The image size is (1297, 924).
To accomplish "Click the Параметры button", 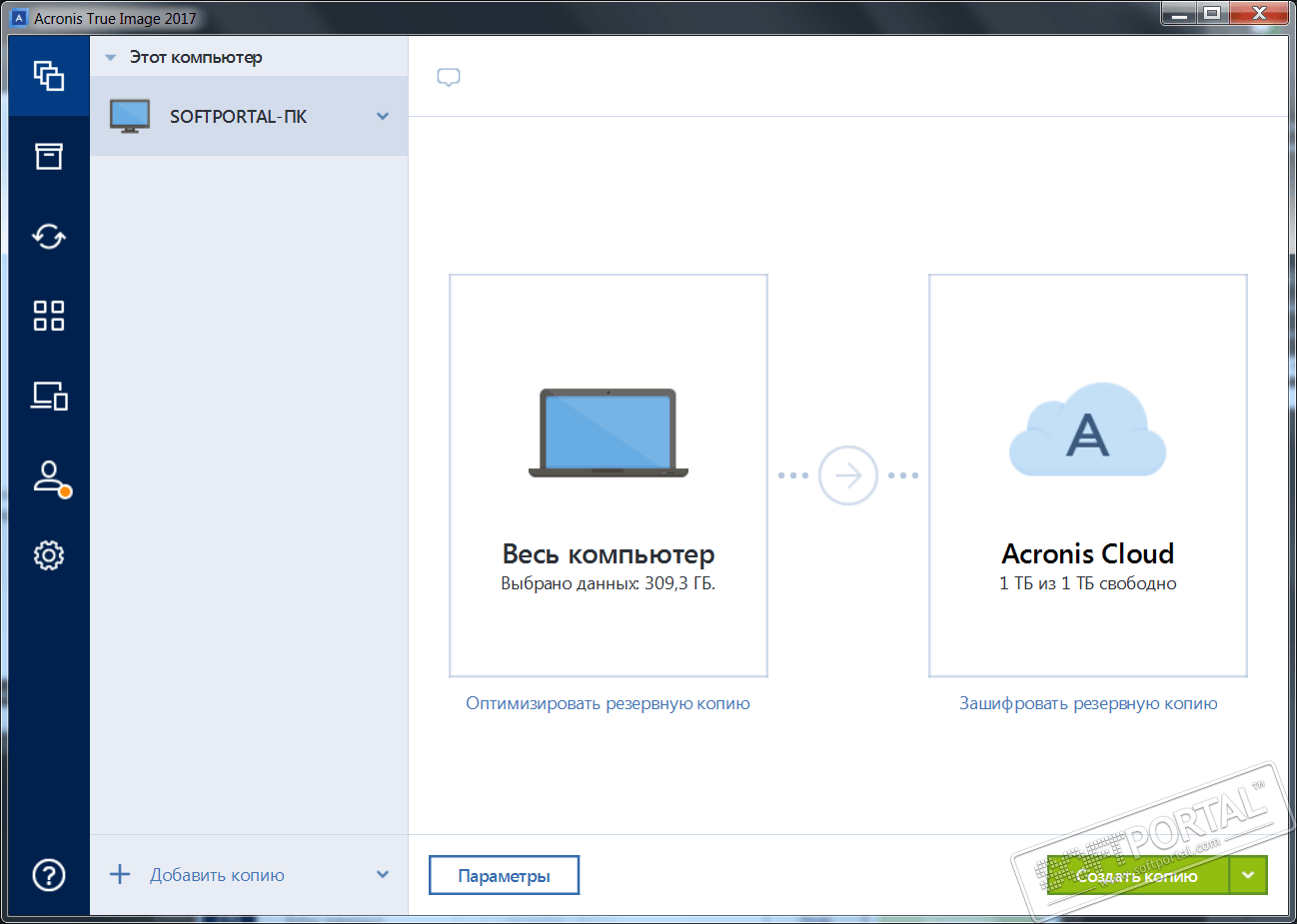I will tap(504, 875).
